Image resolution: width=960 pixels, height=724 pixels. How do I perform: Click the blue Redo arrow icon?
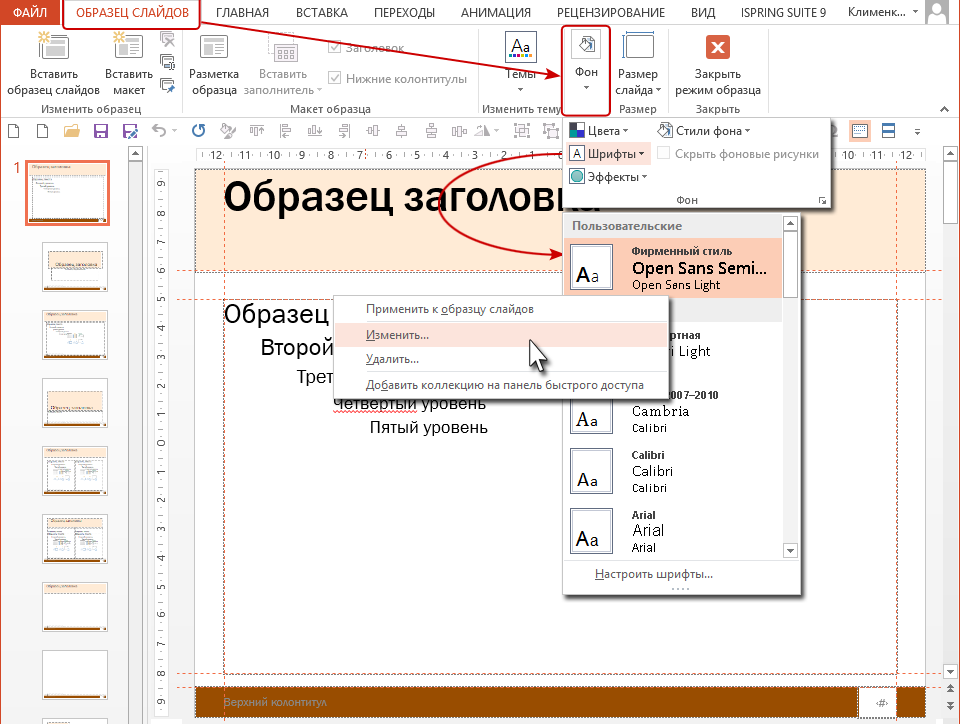tap(198, 131)
